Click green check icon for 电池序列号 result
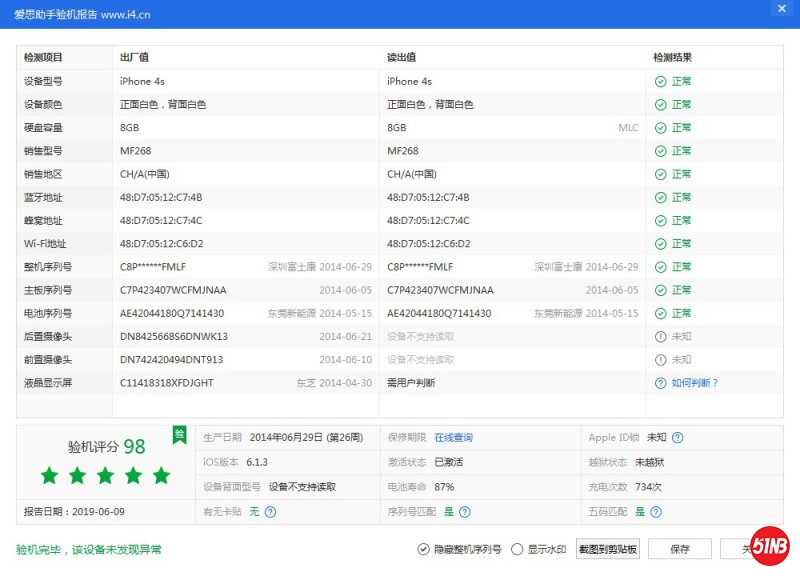 coord(660,313)
